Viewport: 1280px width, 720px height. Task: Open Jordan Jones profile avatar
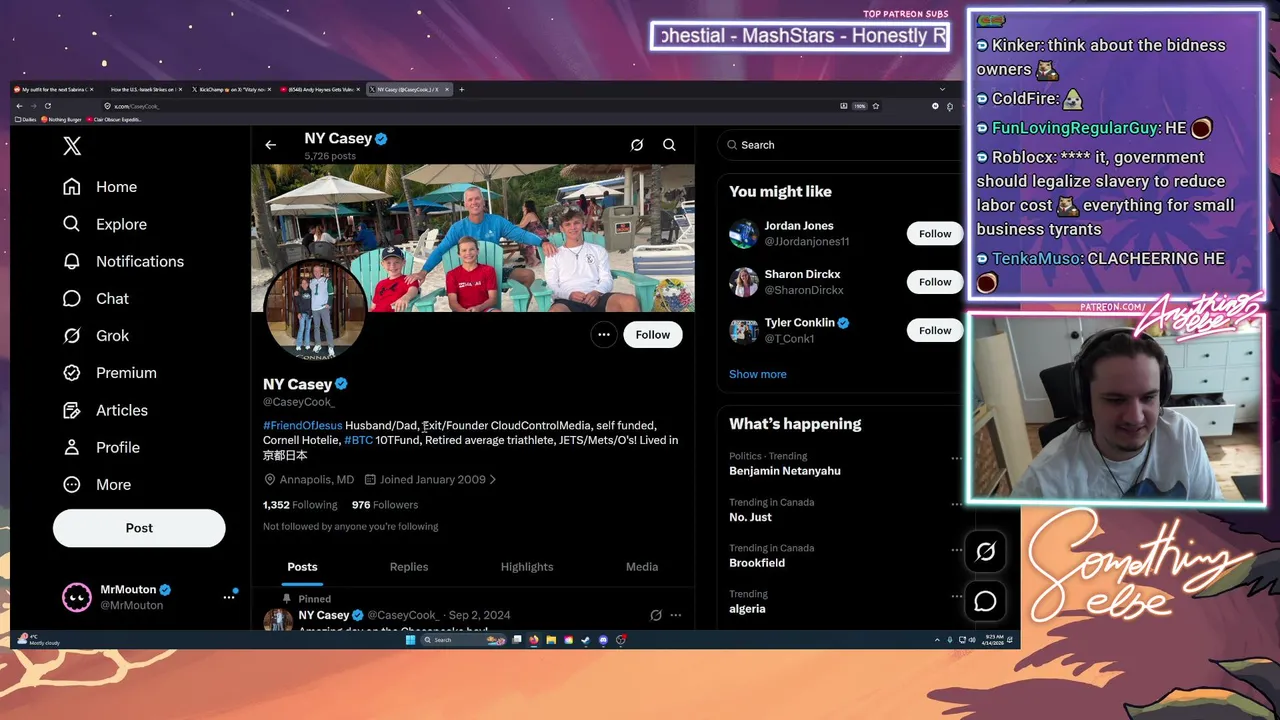(744, 234)
